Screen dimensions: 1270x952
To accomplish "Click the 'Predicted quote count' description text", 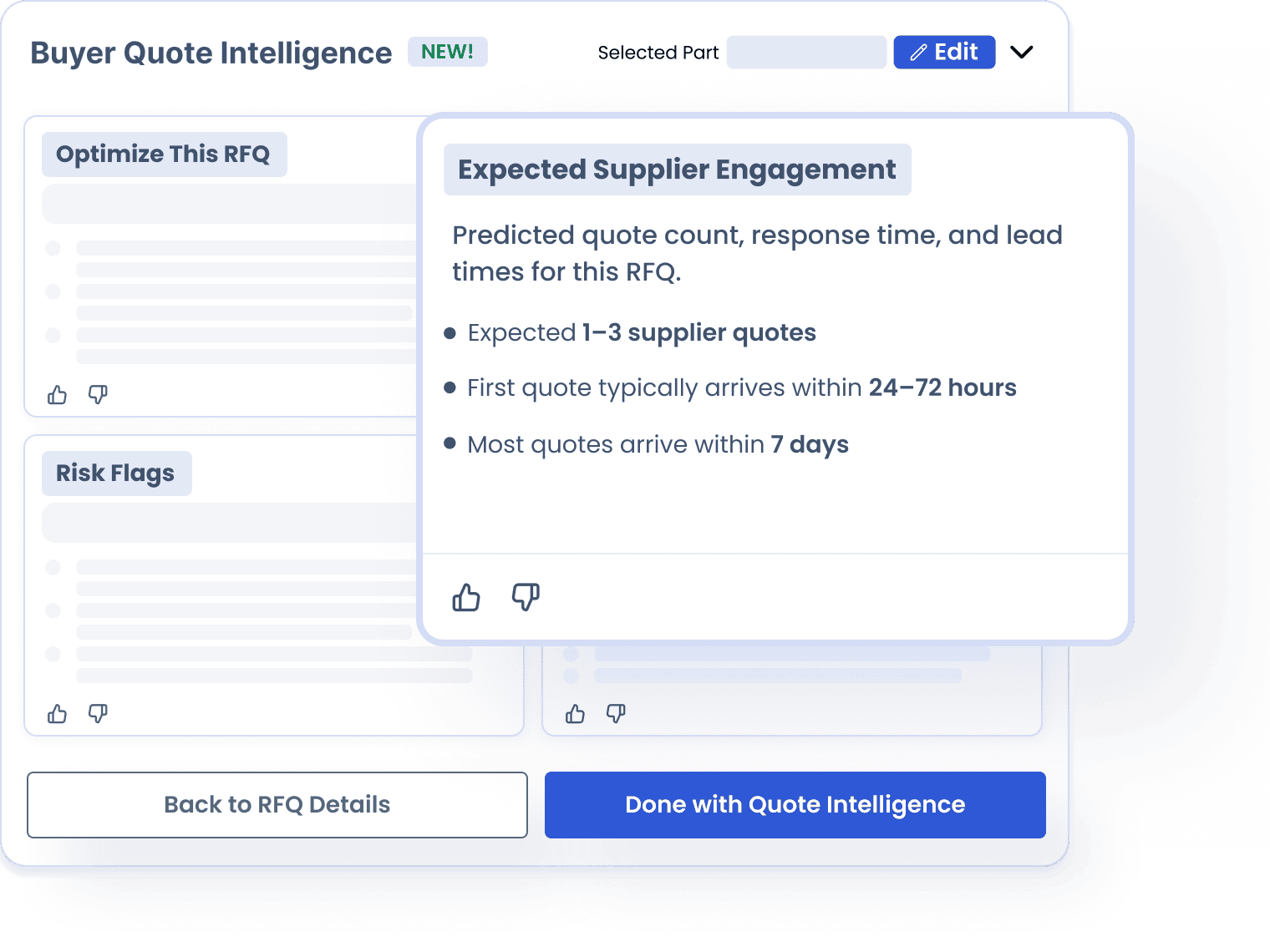I will [x=757, y=253].
